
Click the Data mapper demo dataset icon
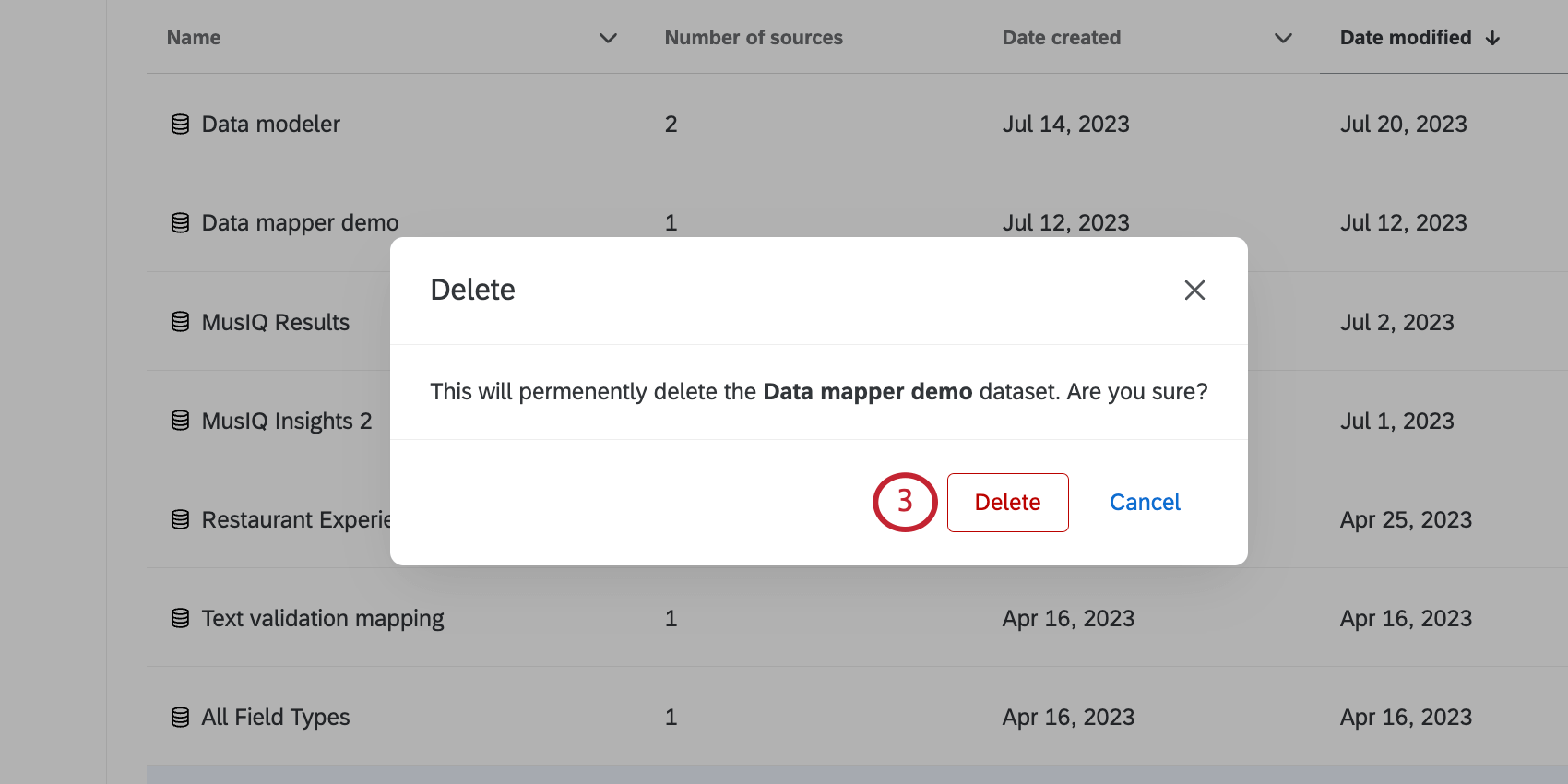point(181,223)
